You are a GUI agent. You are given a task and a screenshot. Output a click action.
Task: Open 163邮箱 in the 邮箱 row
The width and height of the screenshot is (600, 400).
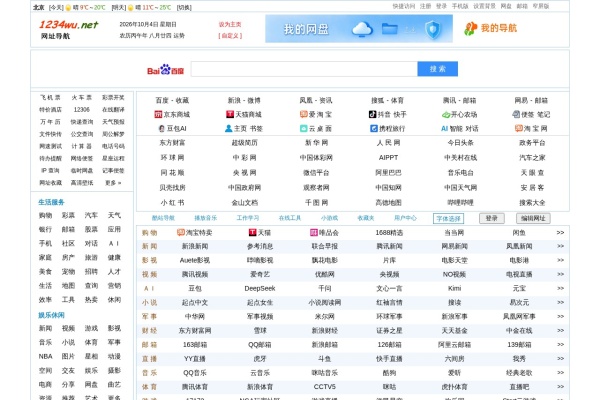click(195, 345)
